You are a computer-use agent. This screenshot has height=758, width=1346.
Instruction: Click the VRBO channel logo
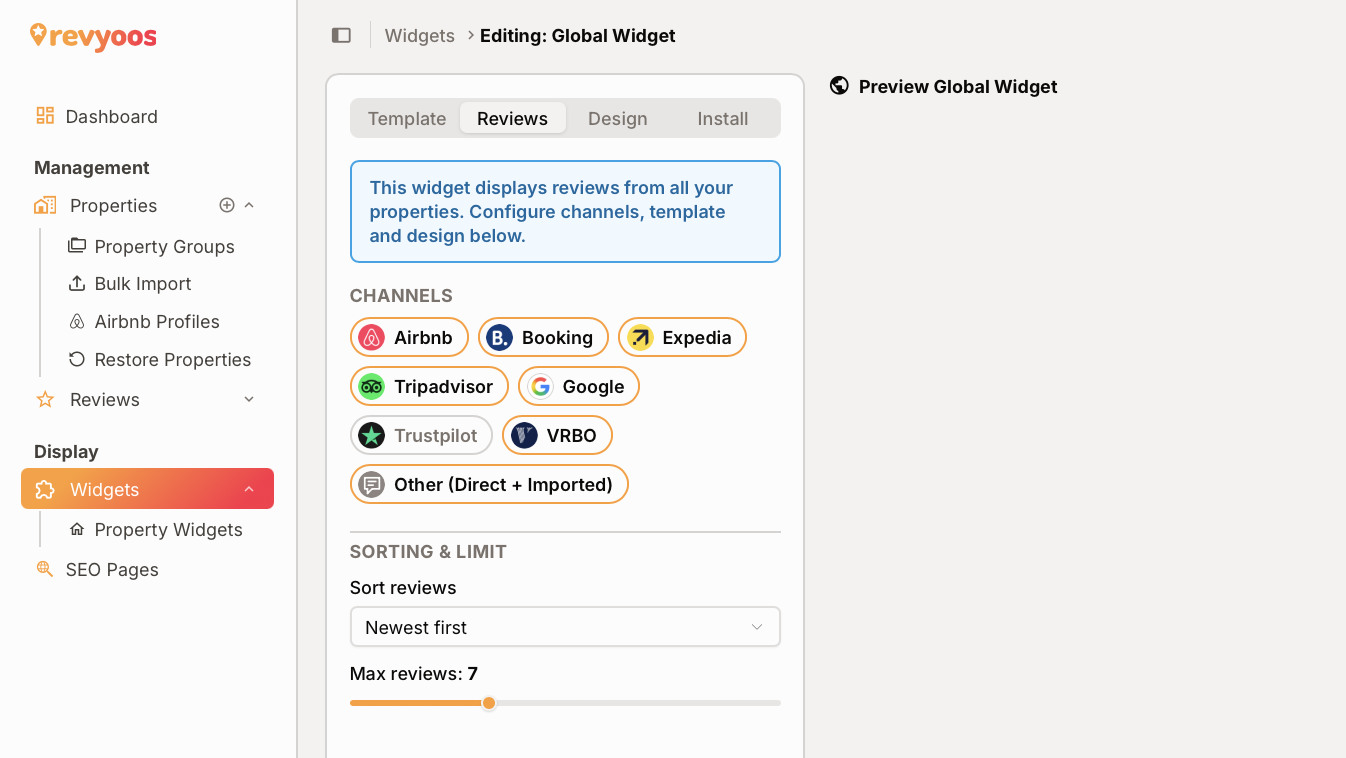(524, 435)
